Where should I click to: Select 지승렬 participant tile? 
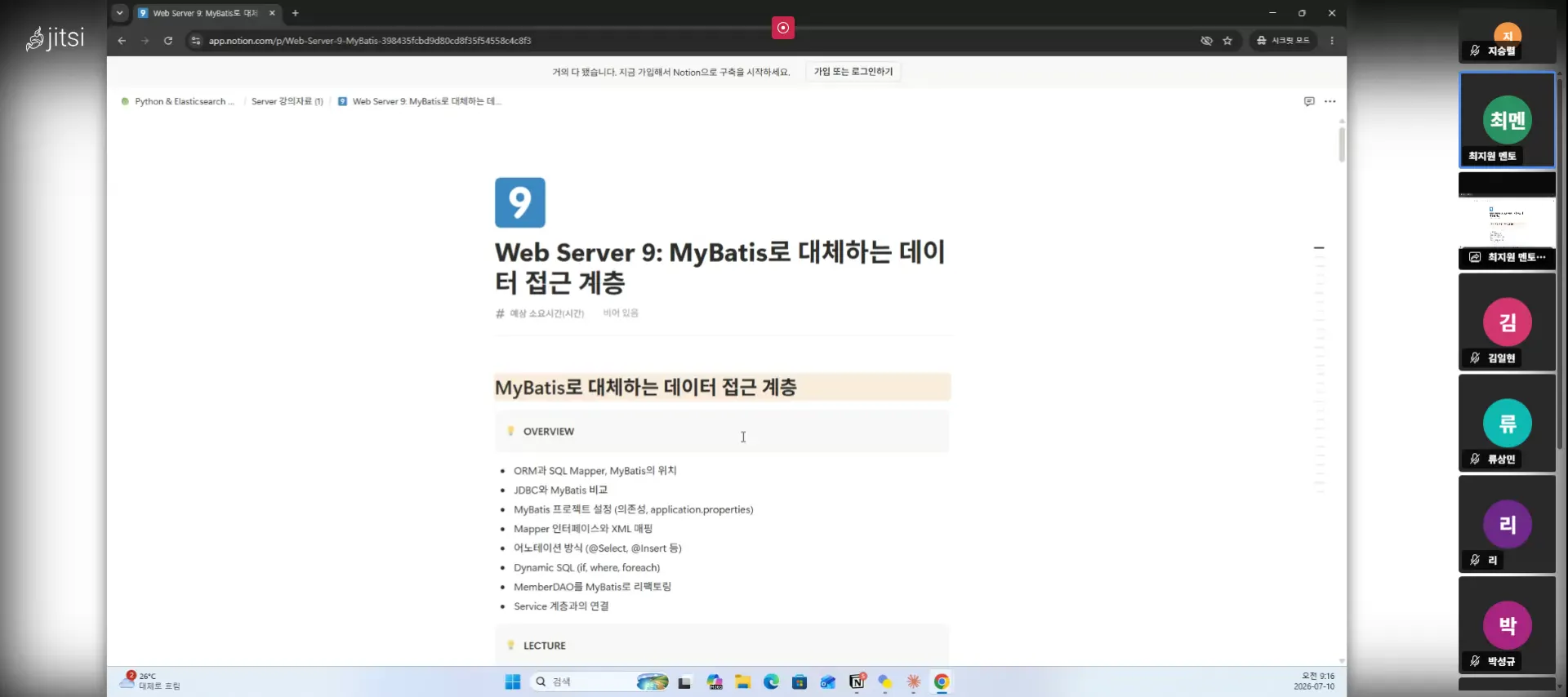click(x=1507, y=37)
